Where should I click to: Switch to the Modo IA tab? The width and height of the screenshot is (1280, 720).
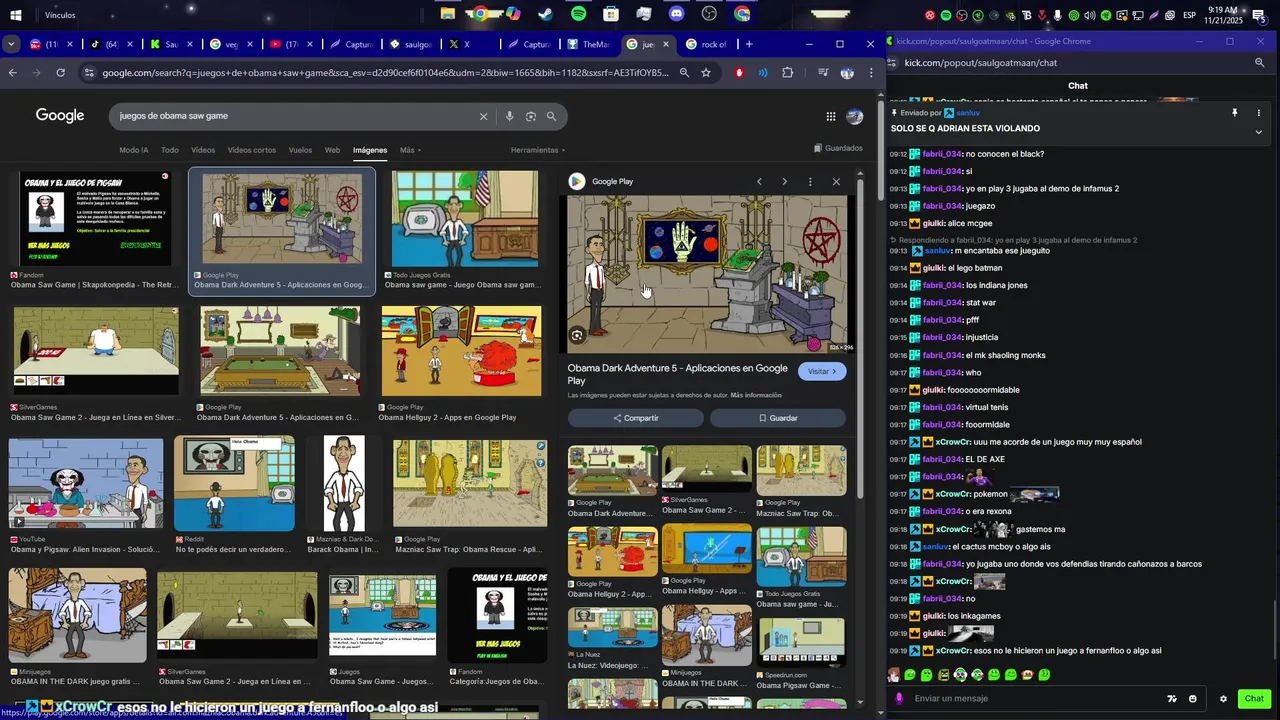click(x=134, y=150)
